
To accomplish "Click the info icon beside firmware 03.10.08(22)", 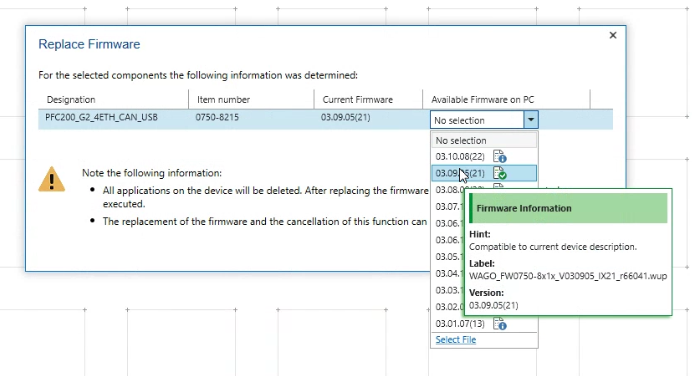I will point(500,157).
